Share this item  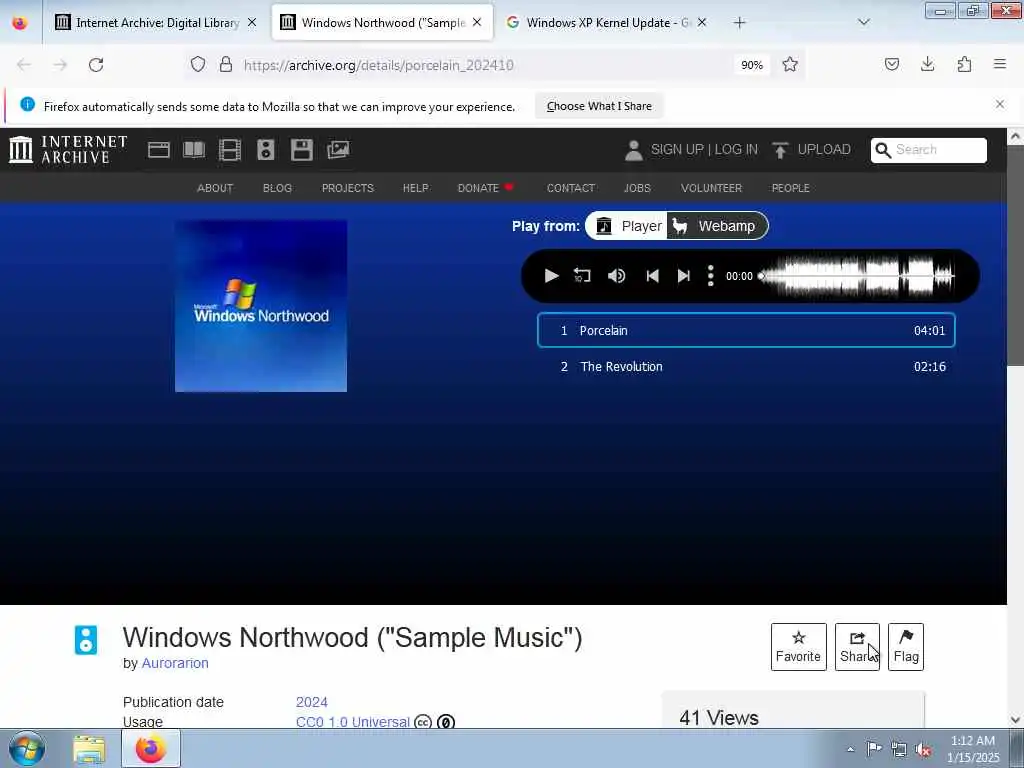[857, 647]
